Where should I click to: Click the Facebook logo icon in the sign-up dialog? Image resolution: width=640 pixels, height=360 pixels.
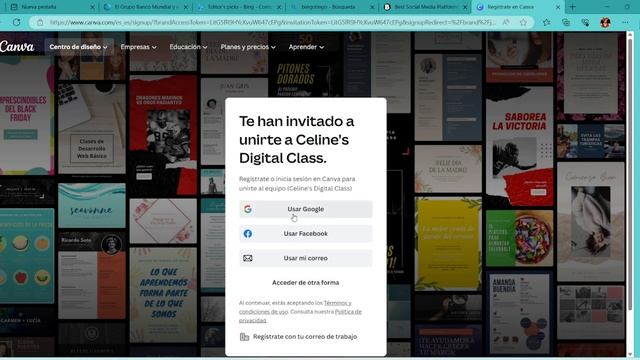[x=248, y=233]
